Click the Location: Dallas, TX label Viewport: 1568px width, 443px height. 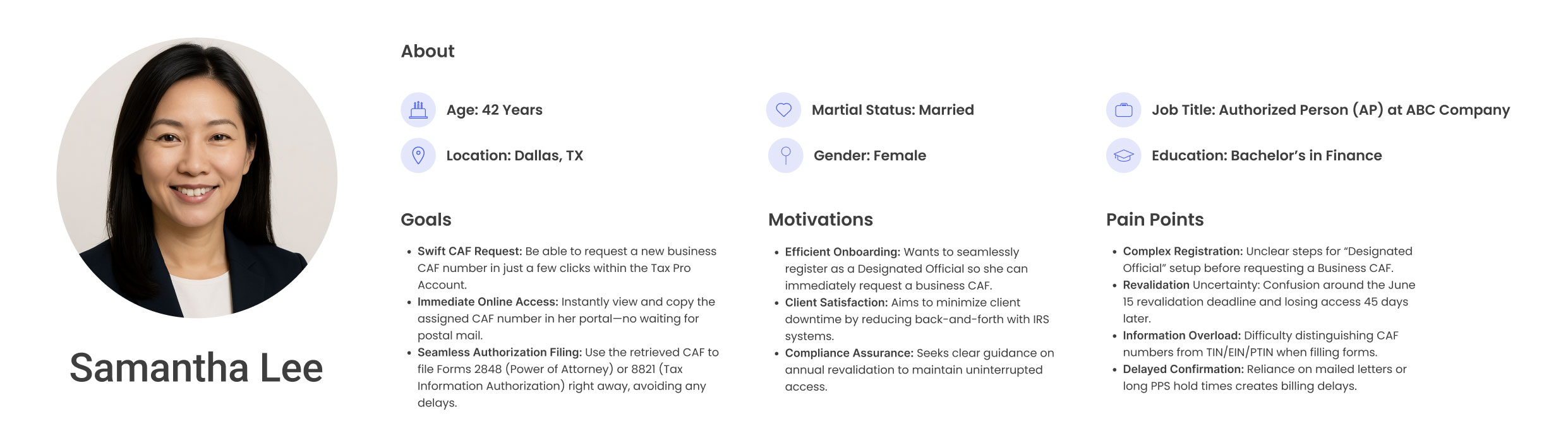click(514, 155)
